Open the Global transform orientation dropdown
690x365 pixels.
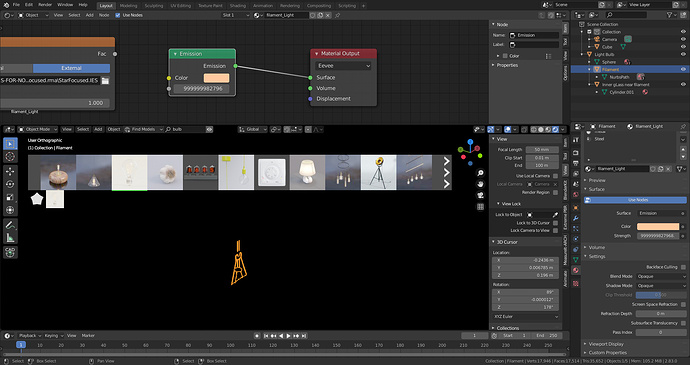(252, 129)
